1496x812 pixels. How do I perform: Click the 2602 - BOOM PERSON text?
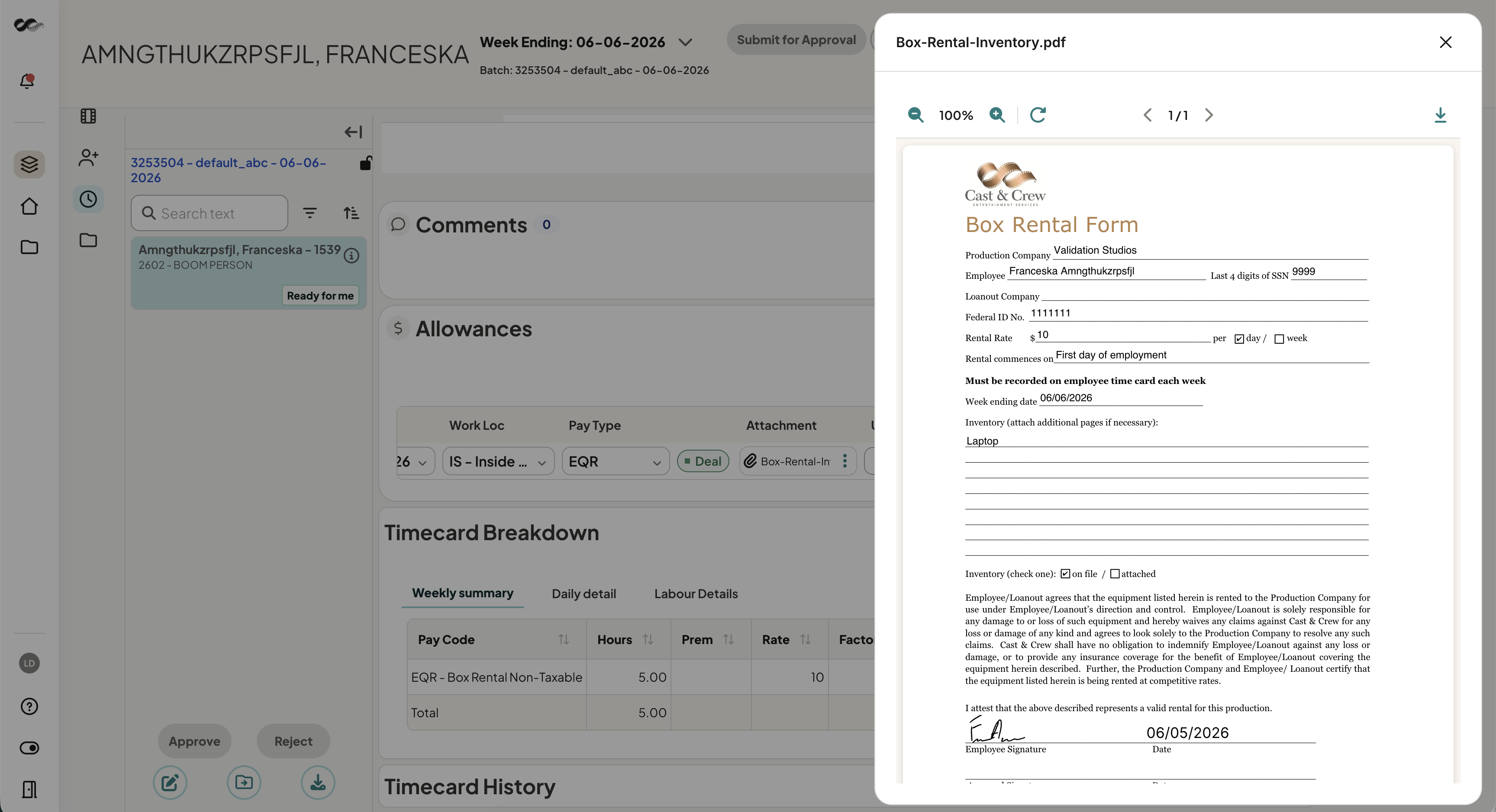[x=195, y=265]
